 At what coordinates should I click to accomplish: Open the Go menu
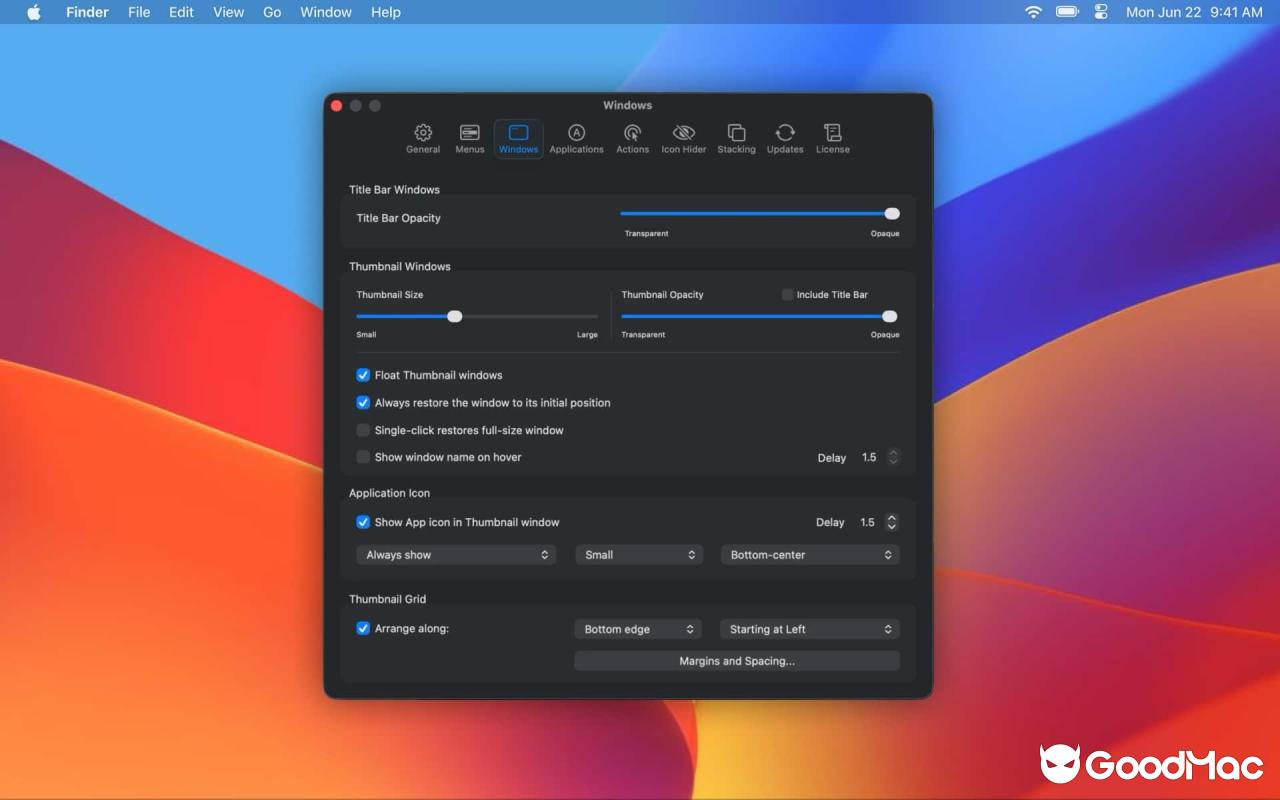click(x=272, y=12)
